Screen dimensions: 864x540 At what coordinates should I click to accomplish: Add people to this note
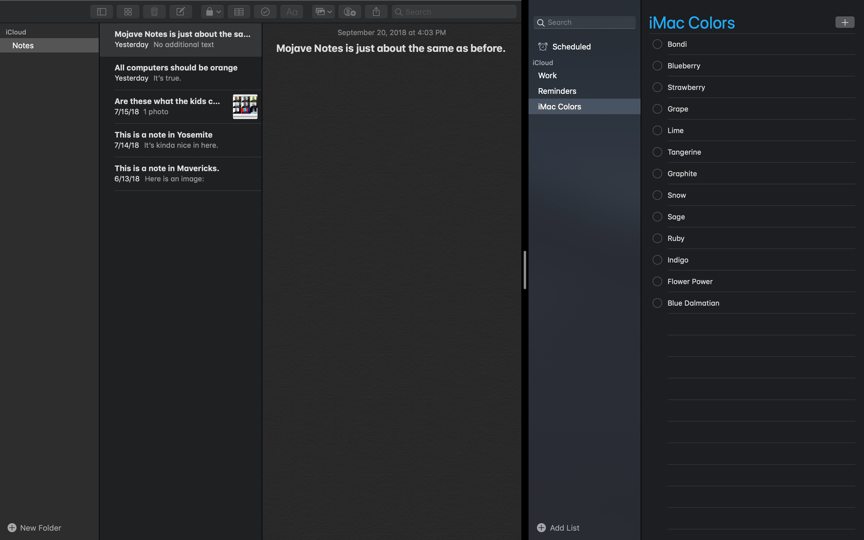click(349, 12)
